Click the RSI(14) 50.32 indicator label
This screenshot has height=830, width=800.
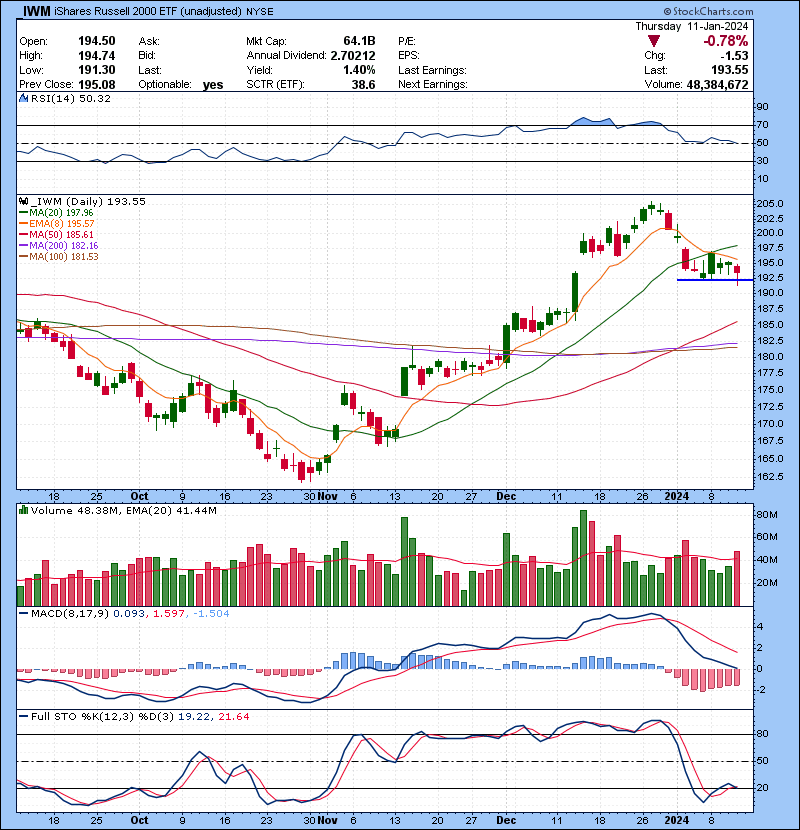pyautogui.click(x=70, y=98)
